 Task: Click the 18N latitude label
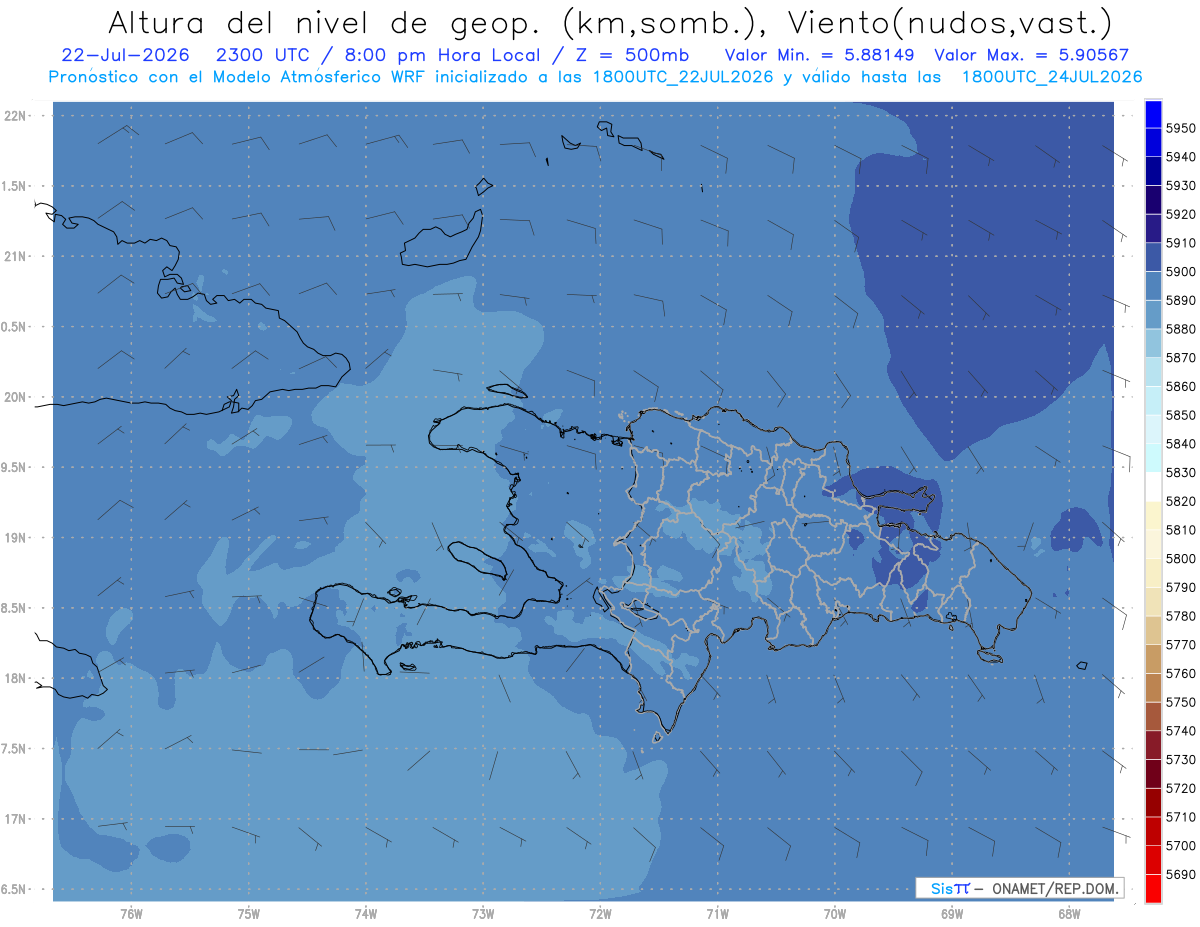pos(17,678)
